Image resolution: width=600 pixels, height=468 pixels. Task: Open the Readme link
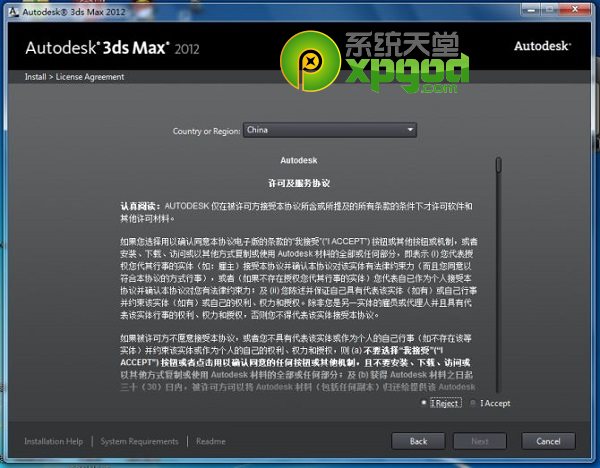(210, 441)
